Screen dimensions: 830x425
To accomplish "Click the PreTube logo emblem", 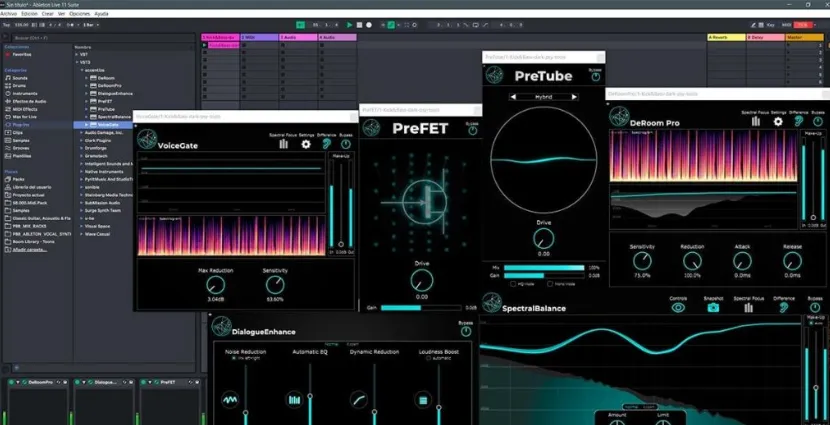I will pyautogui.click(x=494, y=75).
